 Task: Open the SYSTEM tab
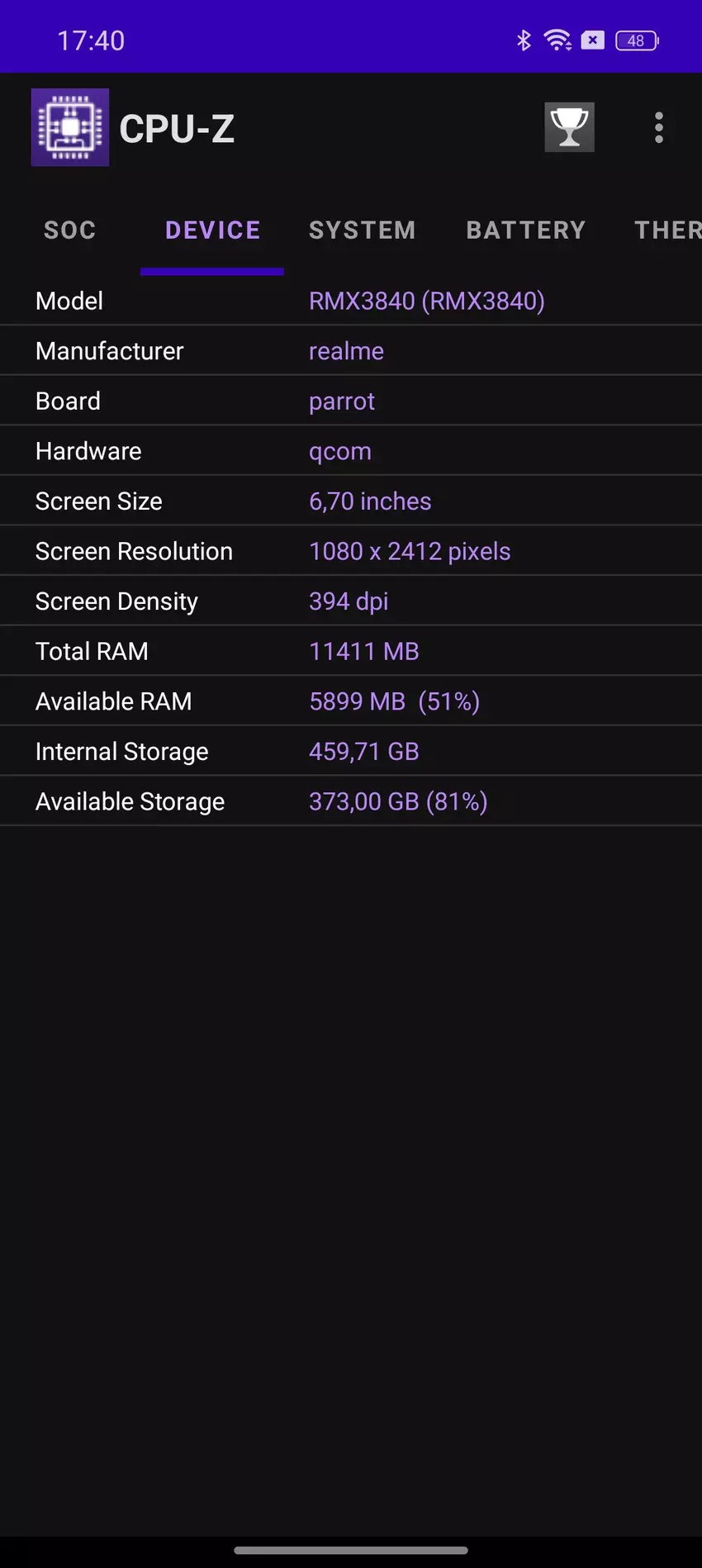[x=363, y=230]
